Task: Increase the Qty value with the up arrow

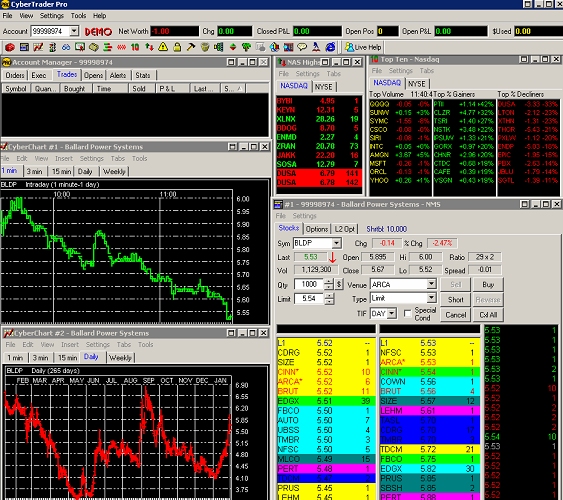Action: (329, 282)
